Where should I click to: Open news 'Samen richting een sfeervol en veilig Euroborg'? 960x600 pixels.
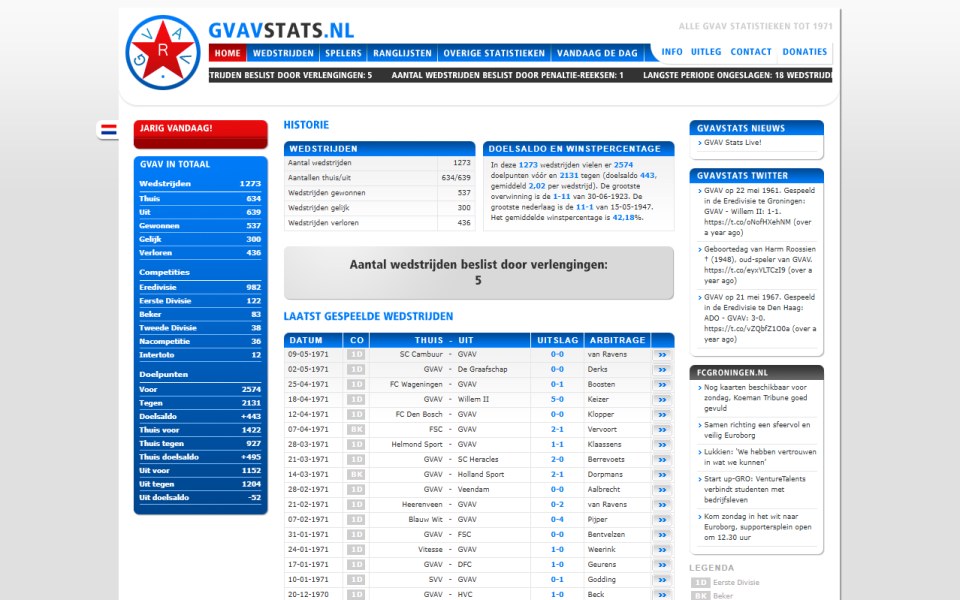[x=757, y=430]
